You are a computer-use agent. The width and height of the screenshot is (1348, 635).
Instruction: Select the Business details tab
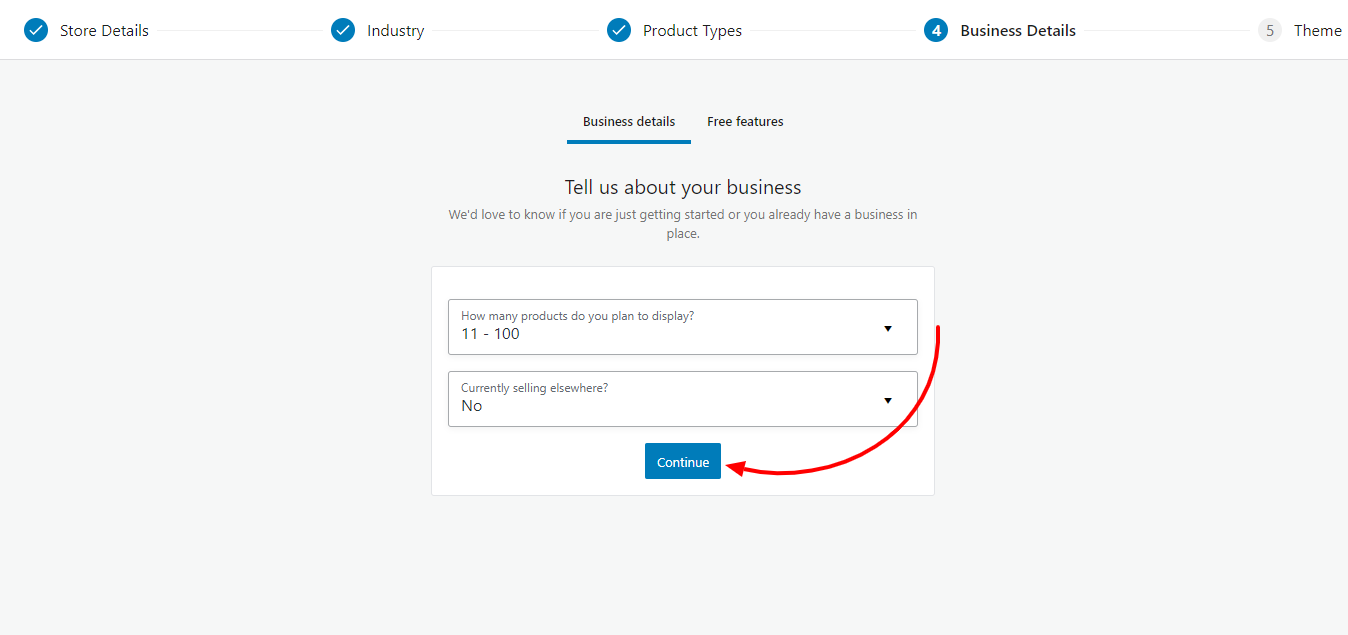pos(628,121)
